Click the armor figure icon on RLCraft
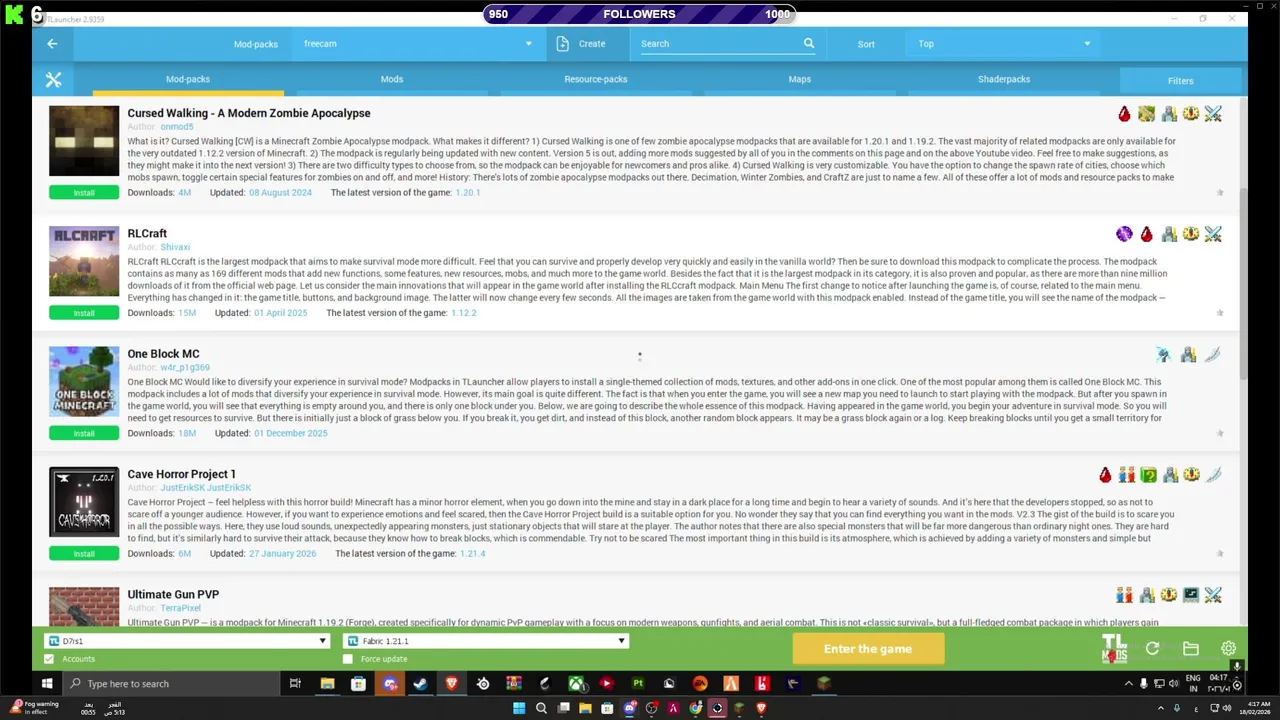 1169,234
